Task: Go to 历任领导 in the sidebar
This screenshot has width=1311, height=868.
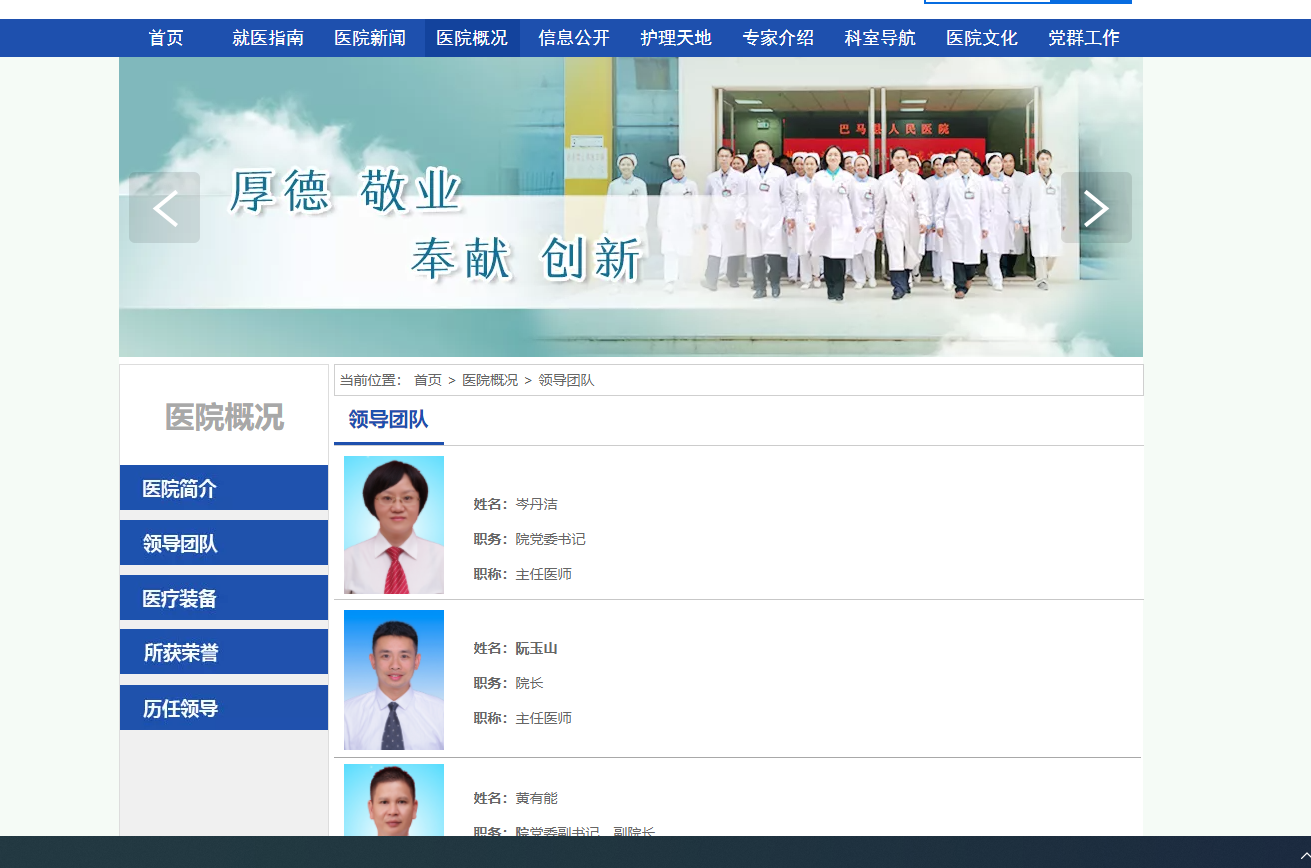Action: pos(224,708)
